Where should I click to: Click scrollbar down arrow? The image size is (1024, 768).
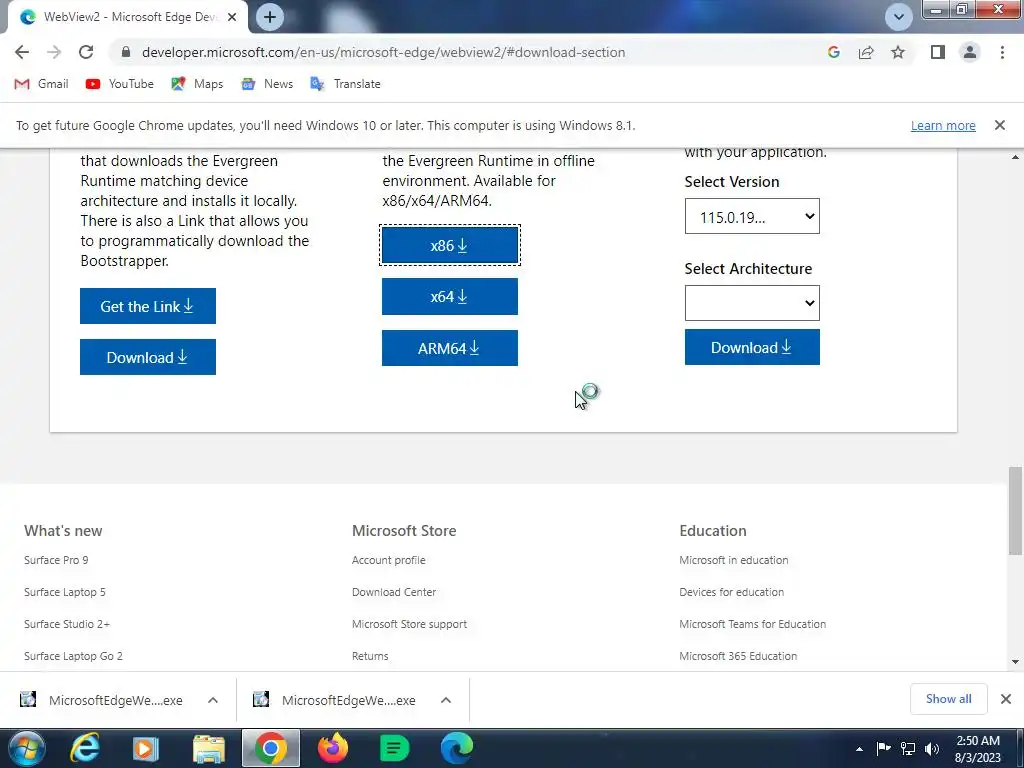(x=1015, y=662)
